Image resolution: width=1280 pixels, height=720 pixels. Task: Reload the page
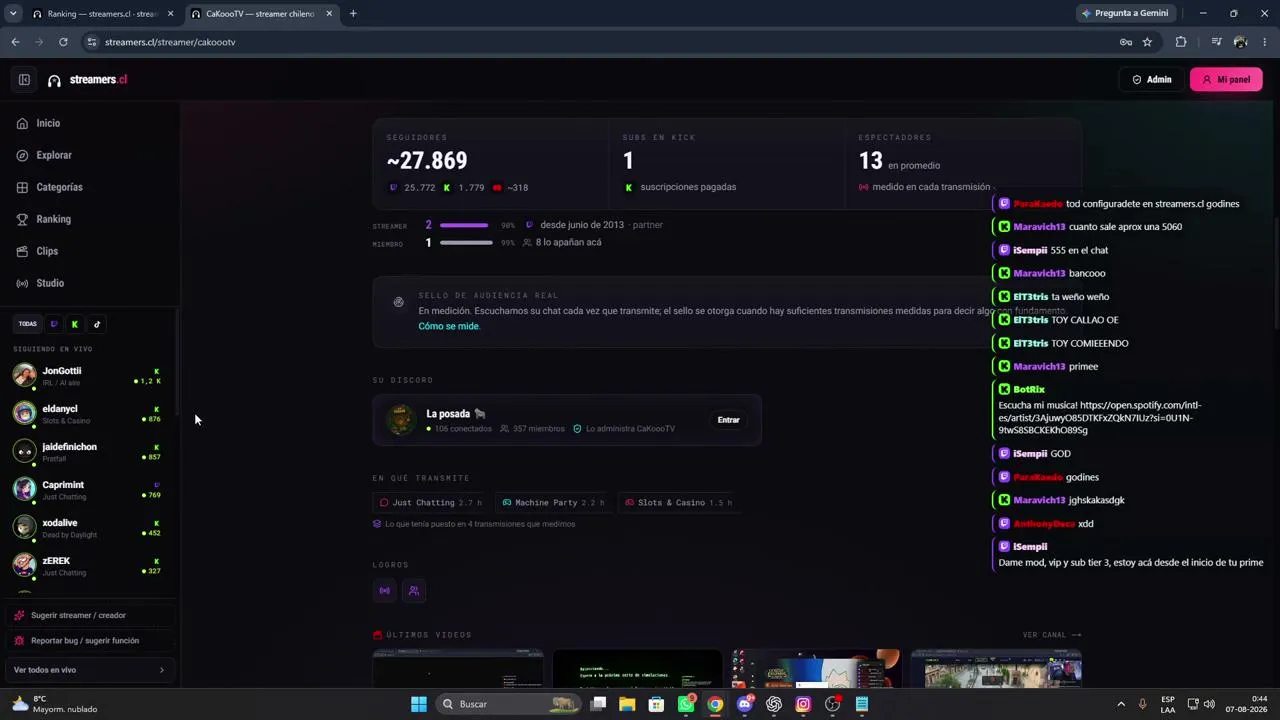63,42
